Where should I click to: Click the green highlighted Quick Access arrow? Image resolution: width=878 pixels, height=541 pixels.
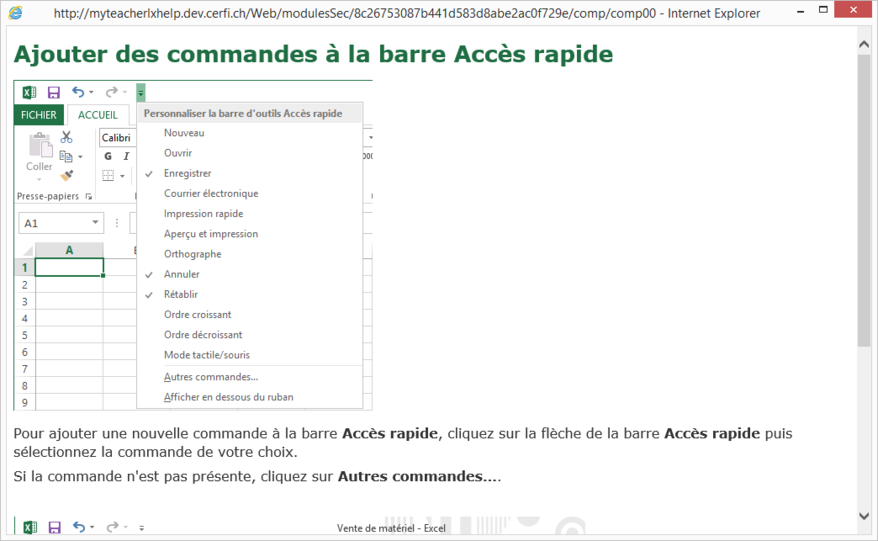[x=141, y=93]
